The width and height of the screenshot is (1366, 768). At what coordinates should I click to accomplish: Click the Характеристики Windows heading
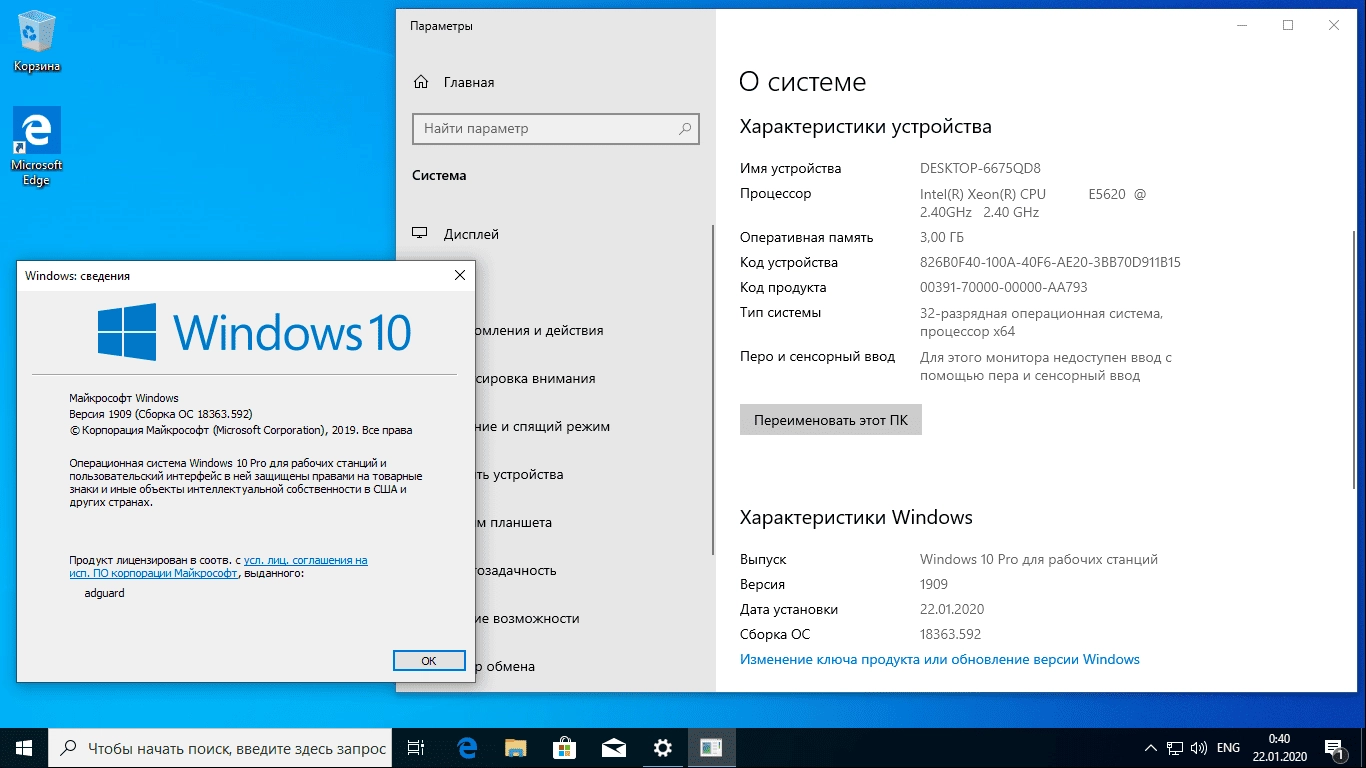pyautogui.click(x=856, y=517)
